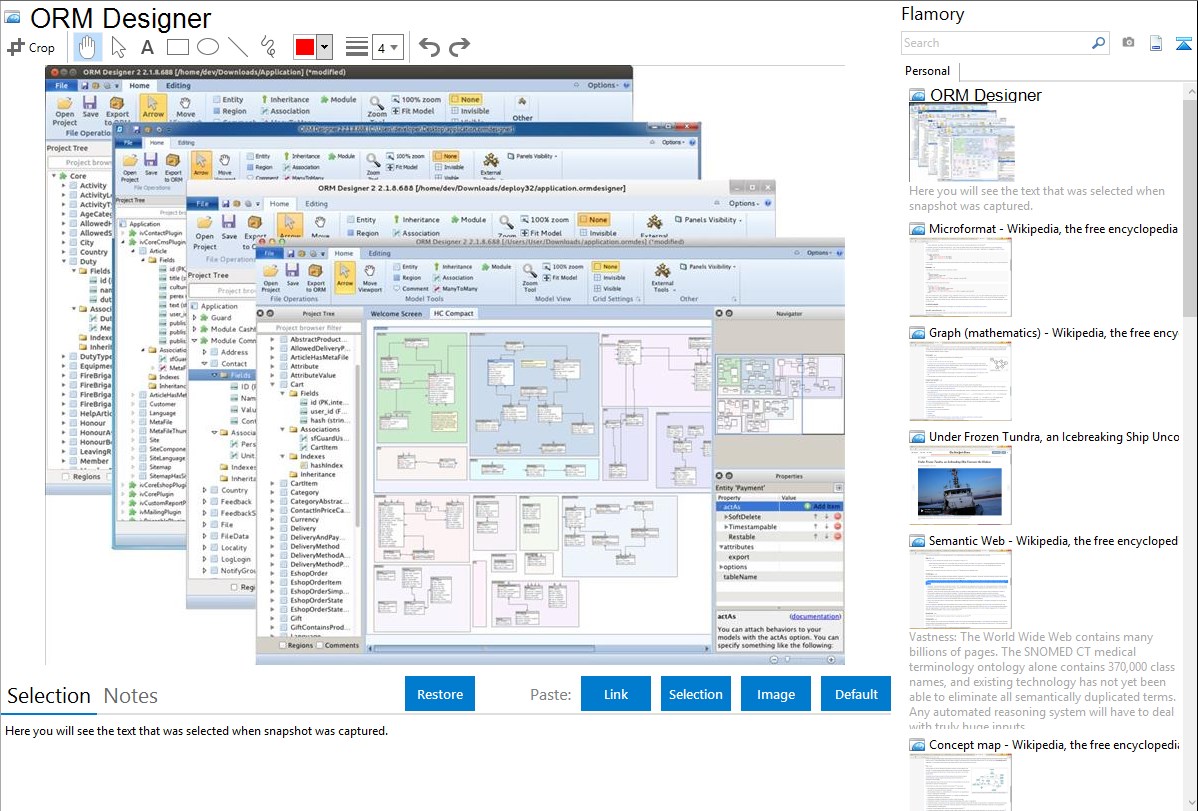Tick Regions checkbox in rearmost ORM window

click(x=66, y=476)
